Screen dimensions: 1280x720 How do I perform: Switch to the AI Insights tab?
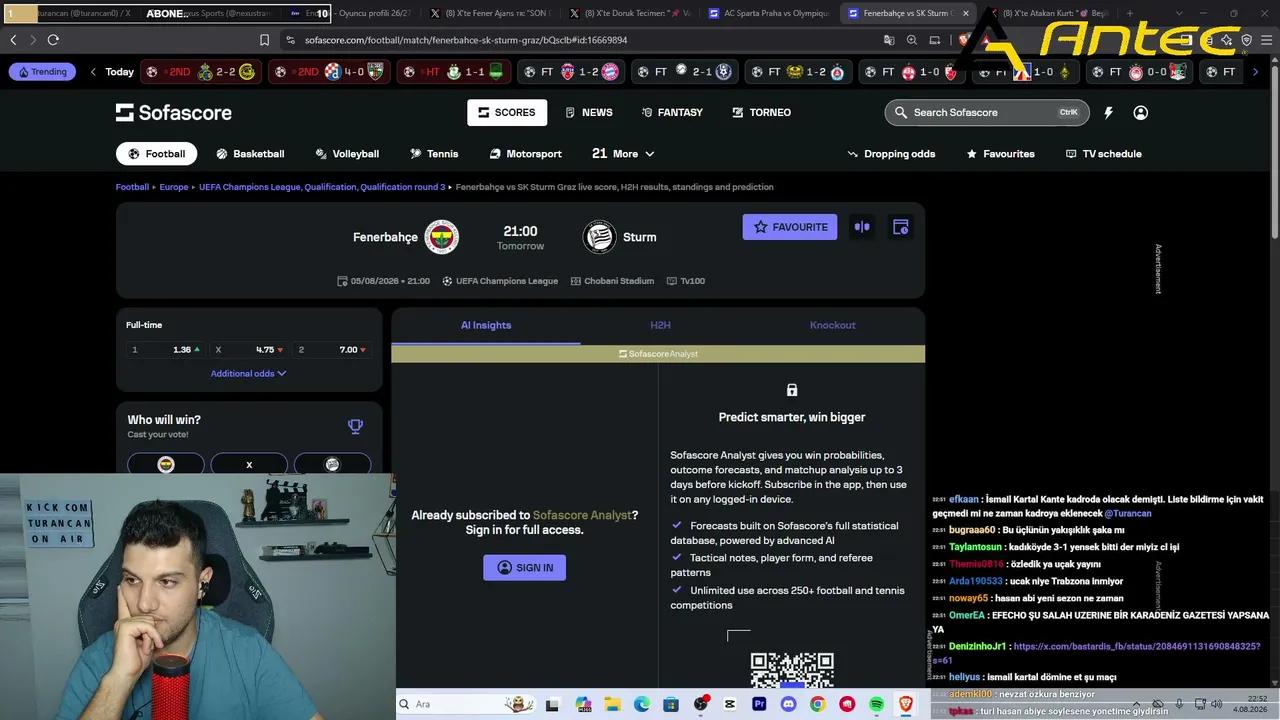point(486,325)
